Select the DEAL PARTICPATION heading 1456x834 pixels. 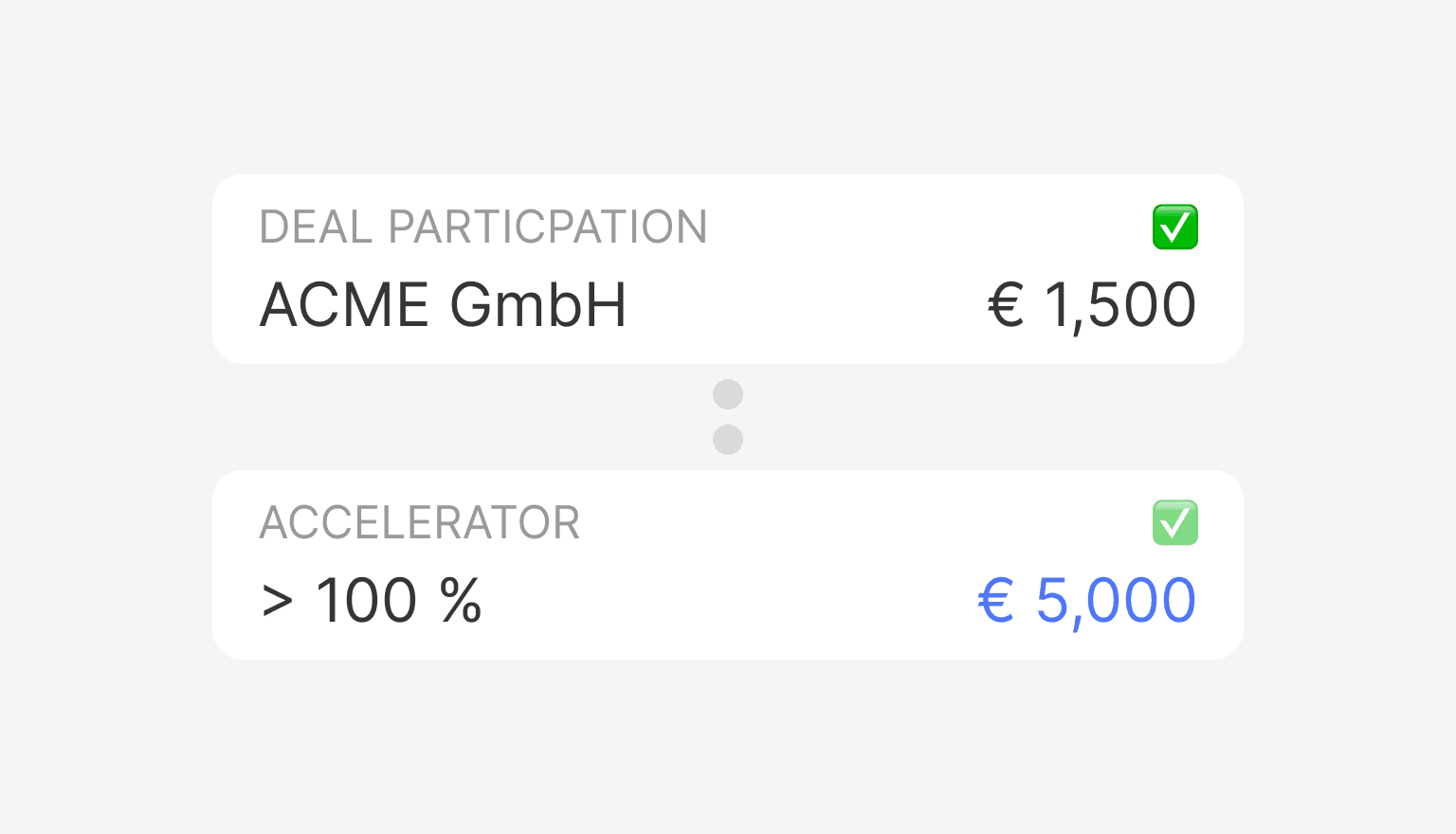[483, 227]
